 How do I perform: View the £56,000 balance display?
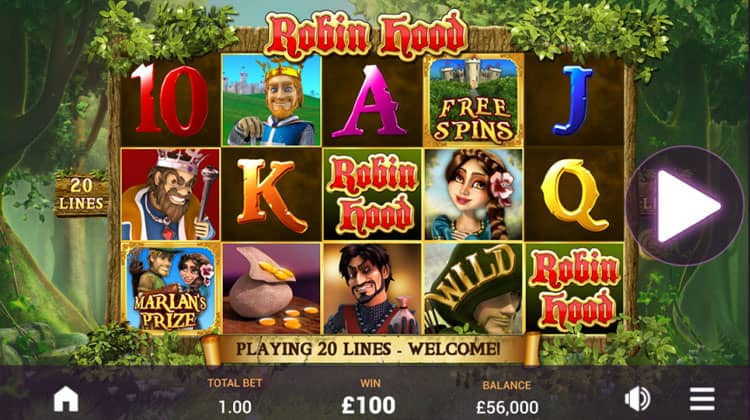click(x=507, y=408)
